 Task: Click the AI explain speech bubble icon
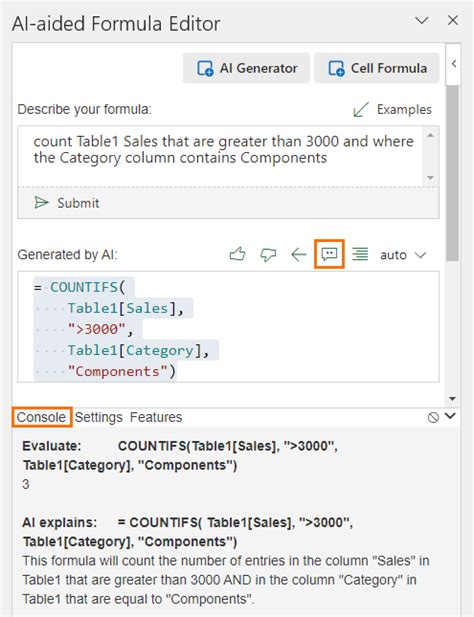point(329,254)
